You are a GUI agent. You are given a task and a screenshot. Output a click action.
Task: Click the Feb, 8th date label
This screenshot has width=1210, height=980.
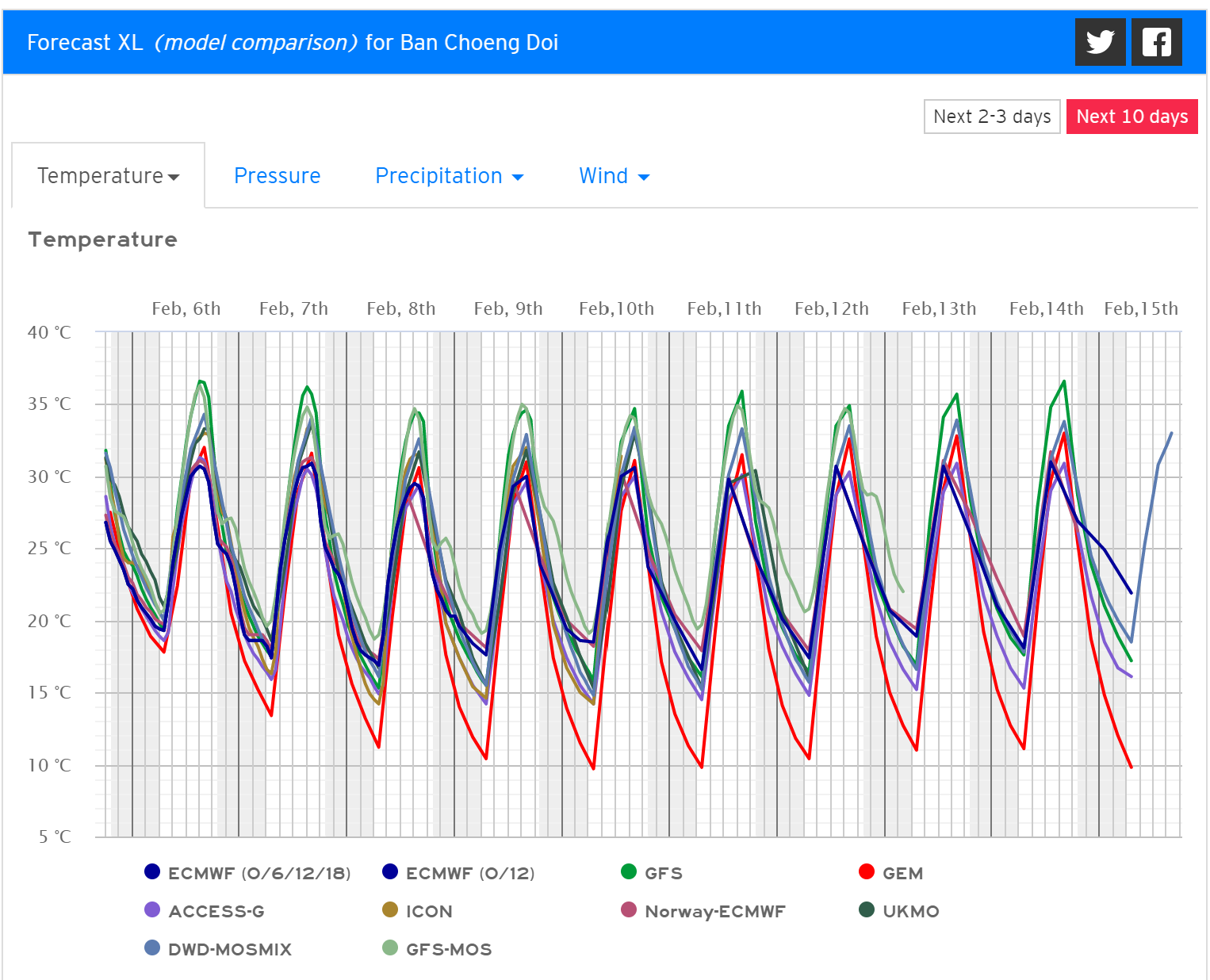401,309
